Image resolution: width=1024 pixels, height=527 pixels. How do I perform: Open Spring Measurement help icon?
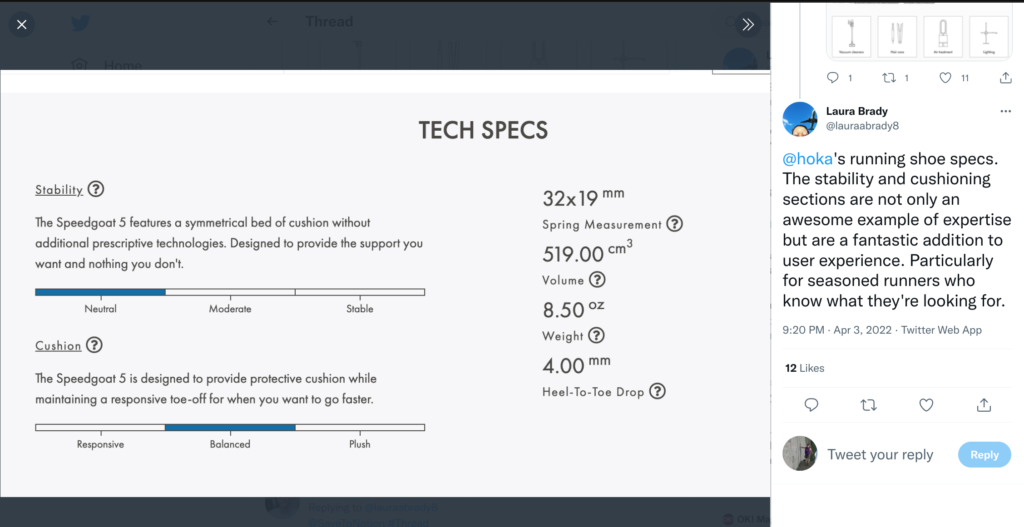[675, 224]
